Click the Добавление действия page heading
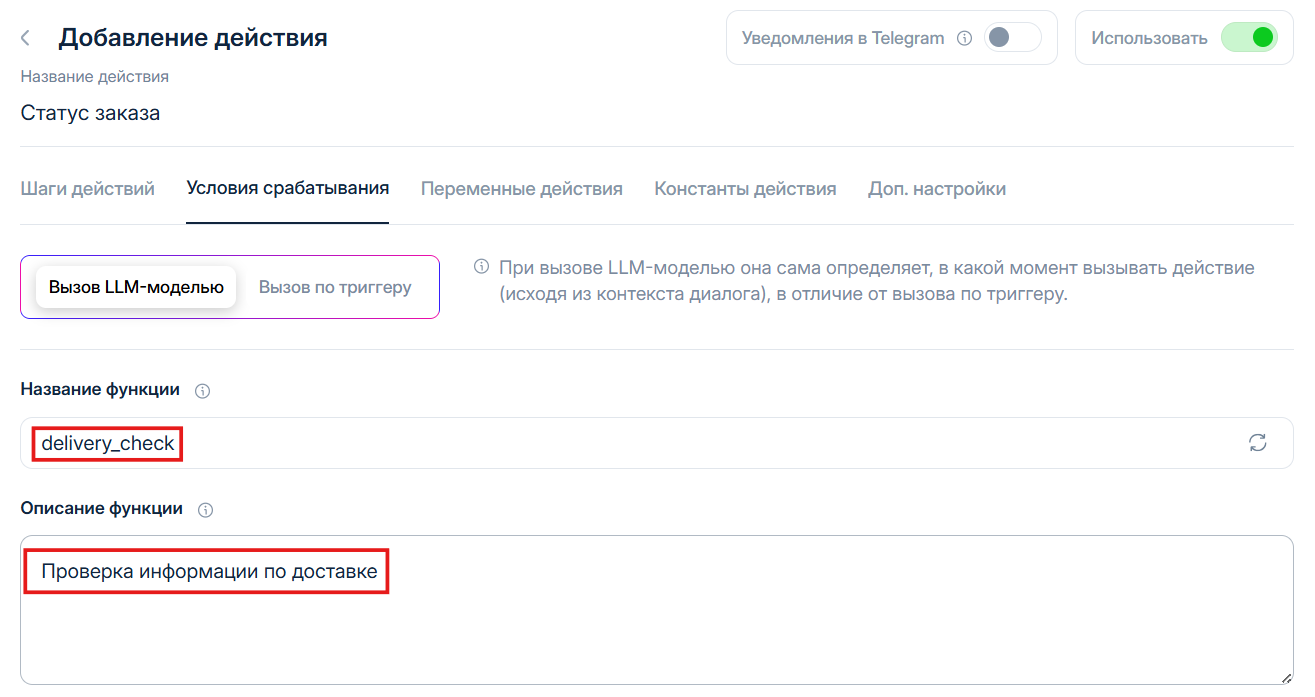 [193, 38]
